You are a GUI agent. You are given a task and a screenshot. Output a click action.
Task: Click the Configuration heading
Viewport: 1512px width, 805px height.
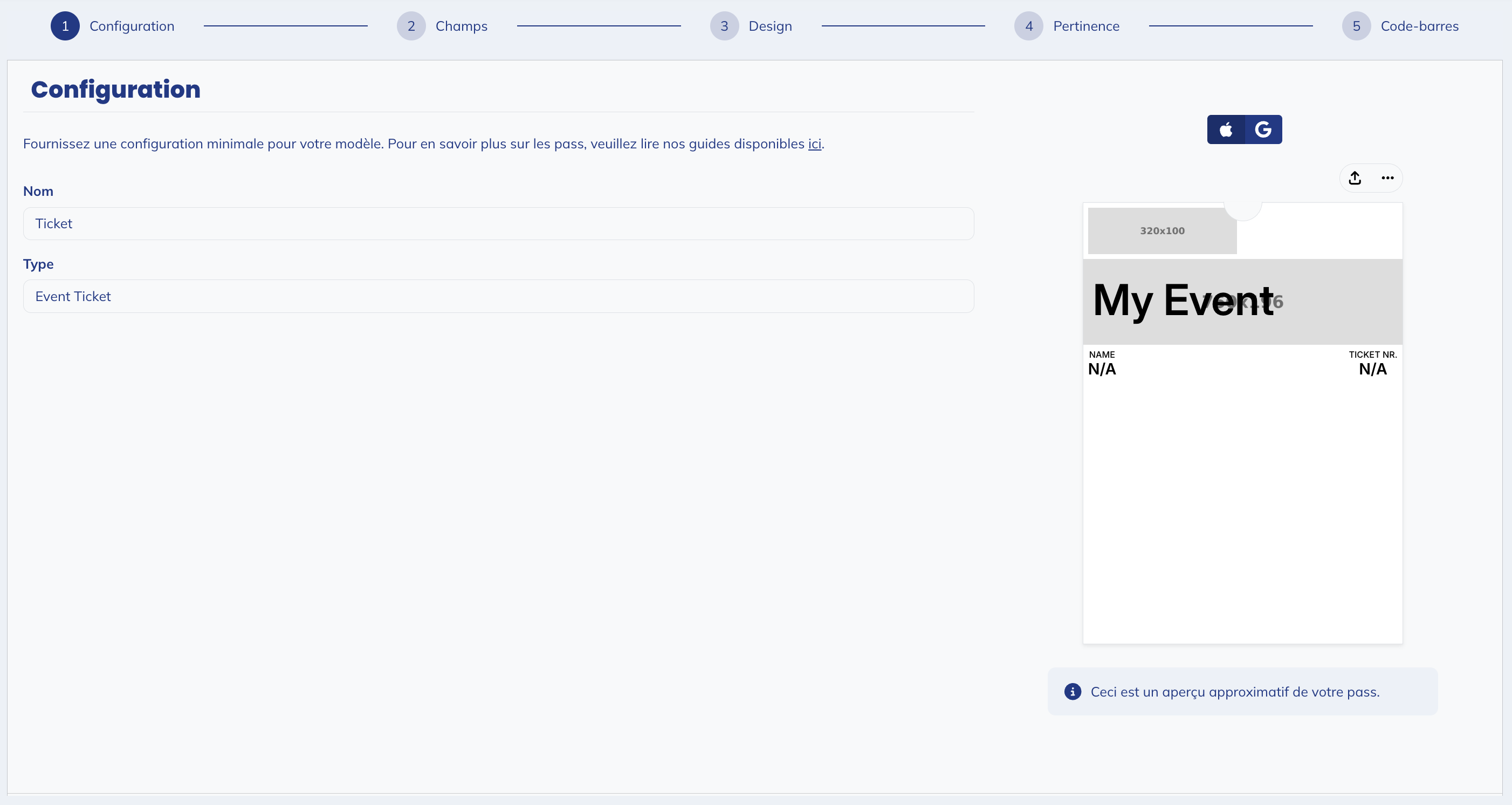point(115,89)
